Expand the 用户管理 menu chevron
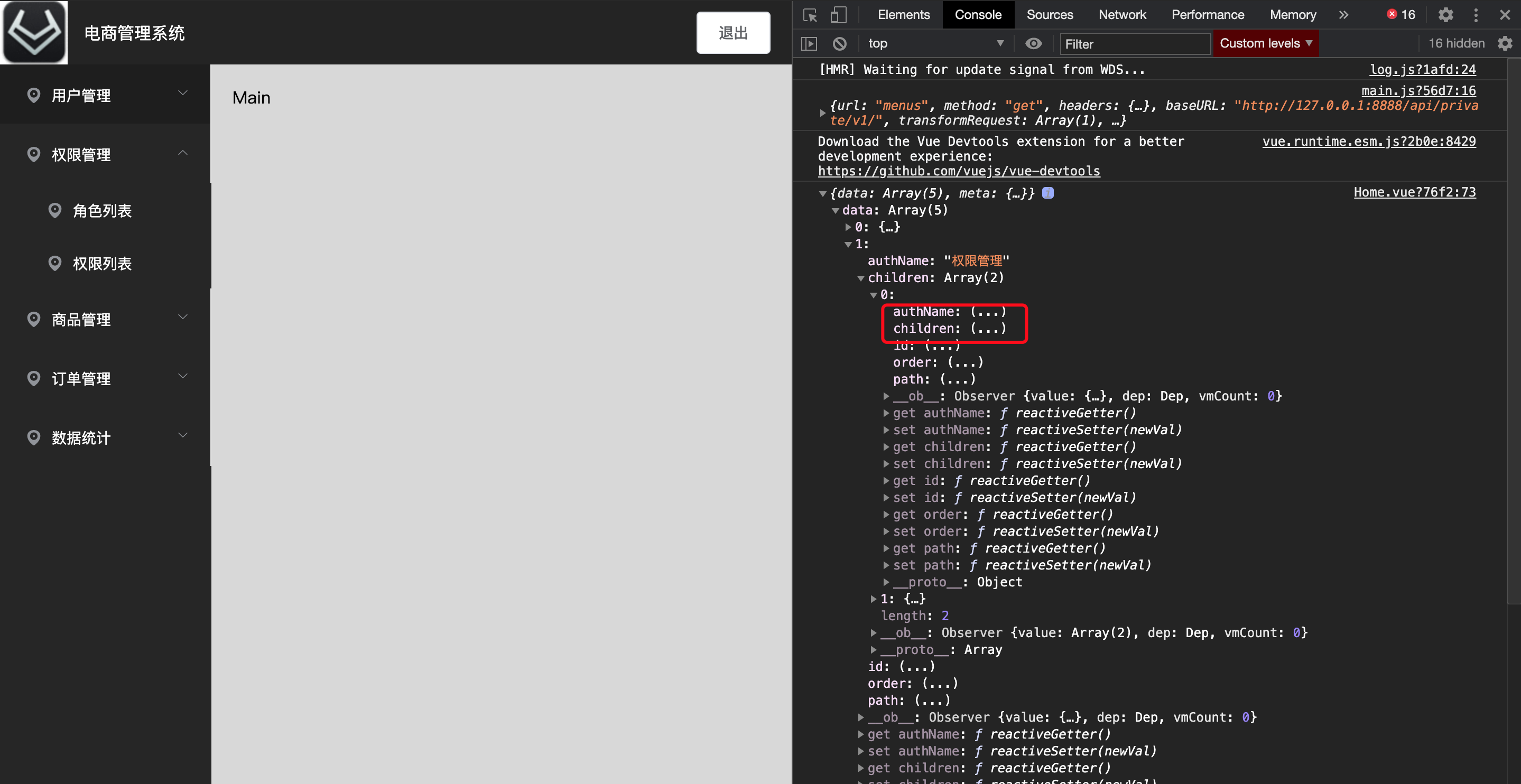Viewport: 1521px width, 784px height. coord(183,94)
